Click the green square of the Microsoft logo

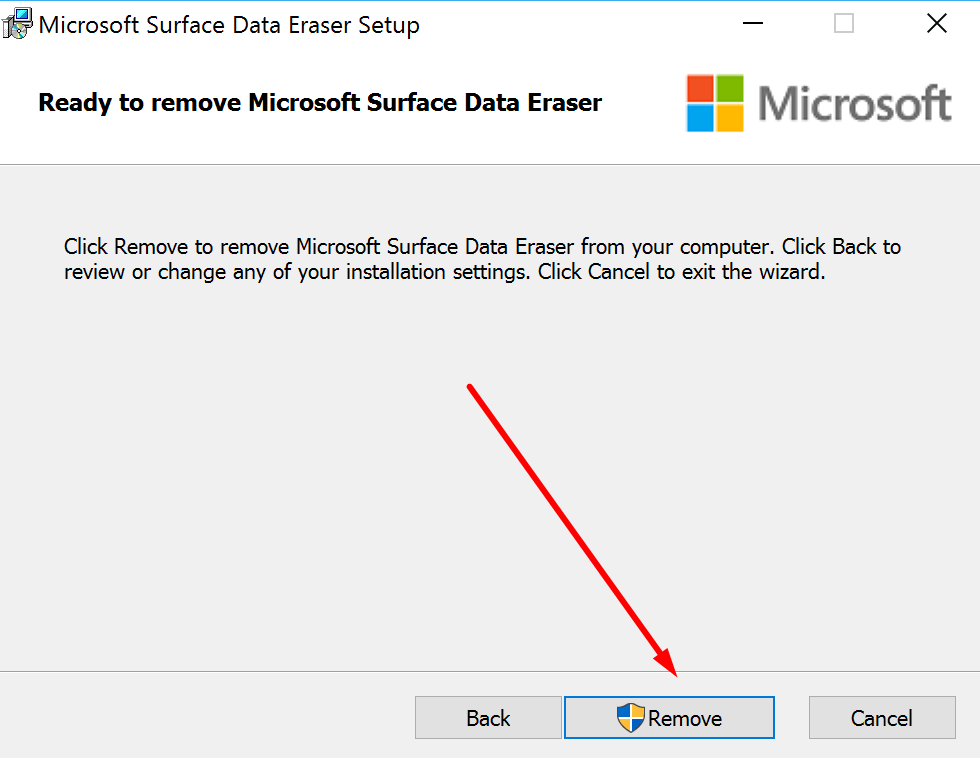(x=730, y=88)
